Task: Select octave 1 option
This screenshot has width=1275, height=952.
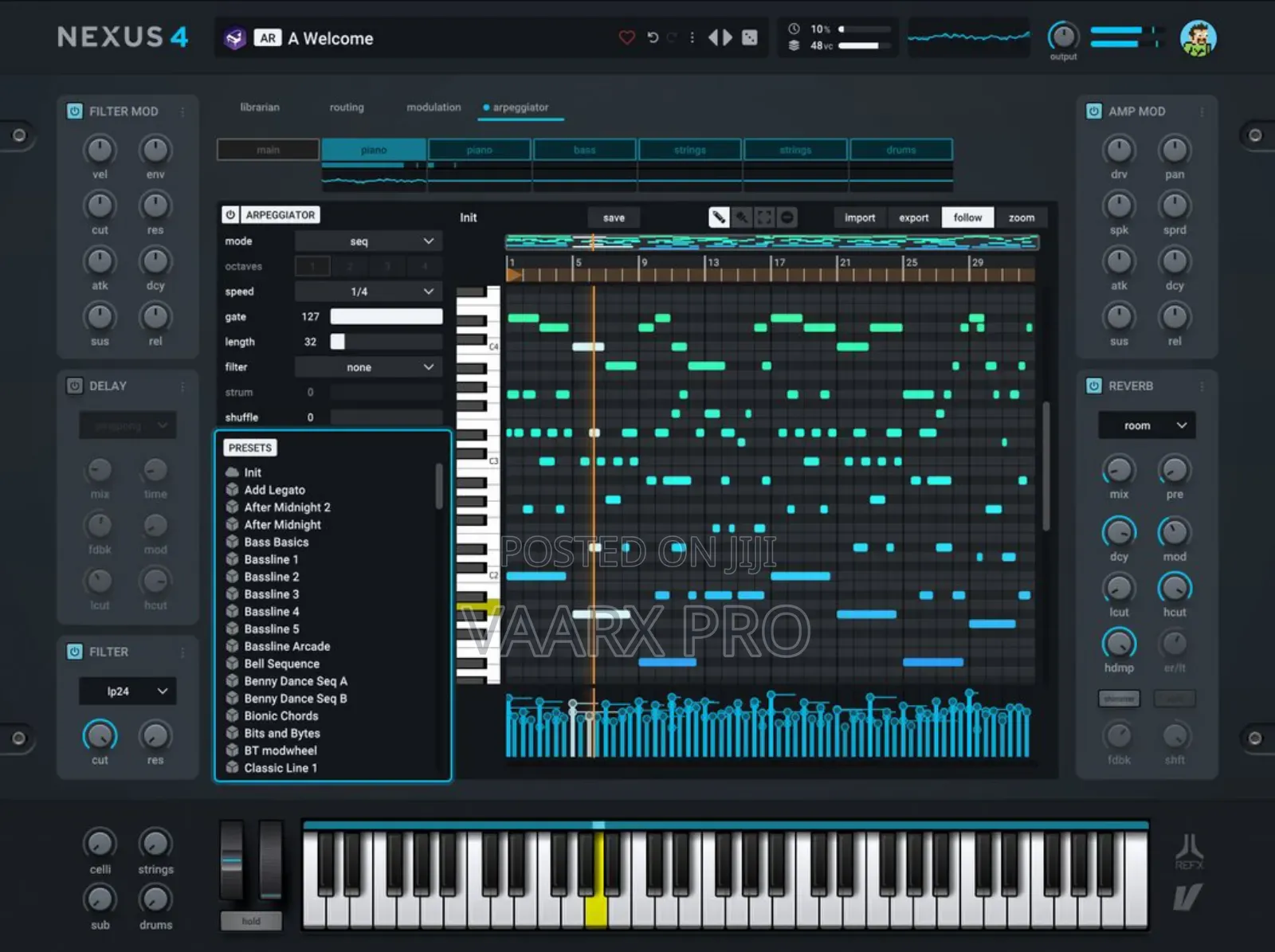Action: (312, 266)
